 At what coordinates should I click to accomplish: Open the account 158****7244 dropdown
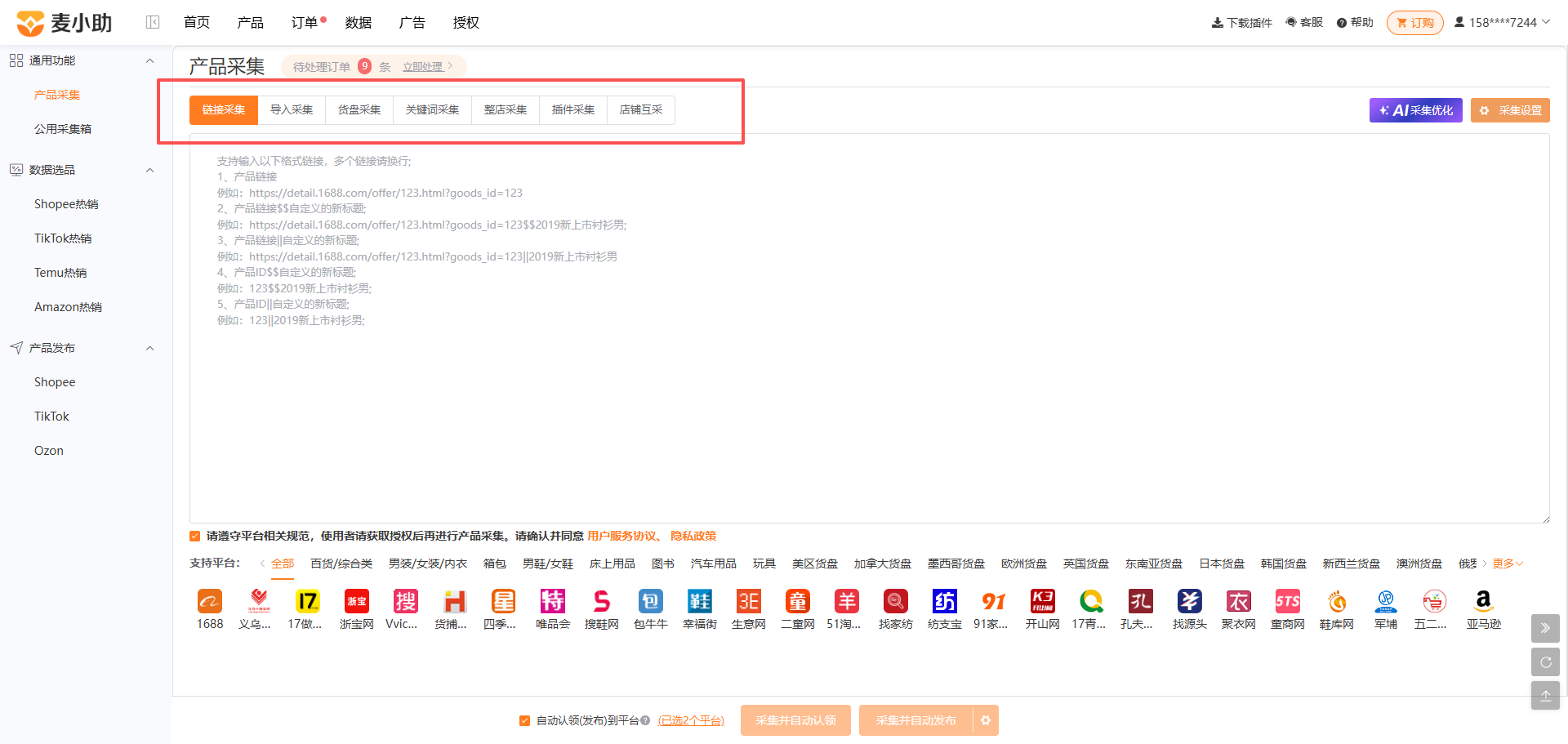(x=1502, y=22)
